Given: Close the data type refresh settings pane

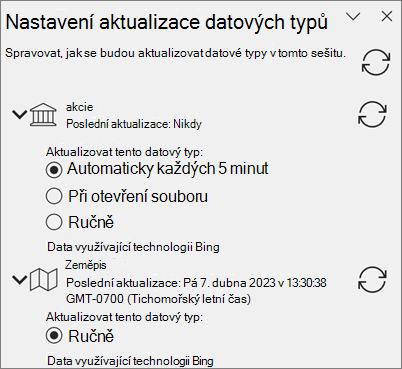Looking at the screenshot, I should 387,16.
